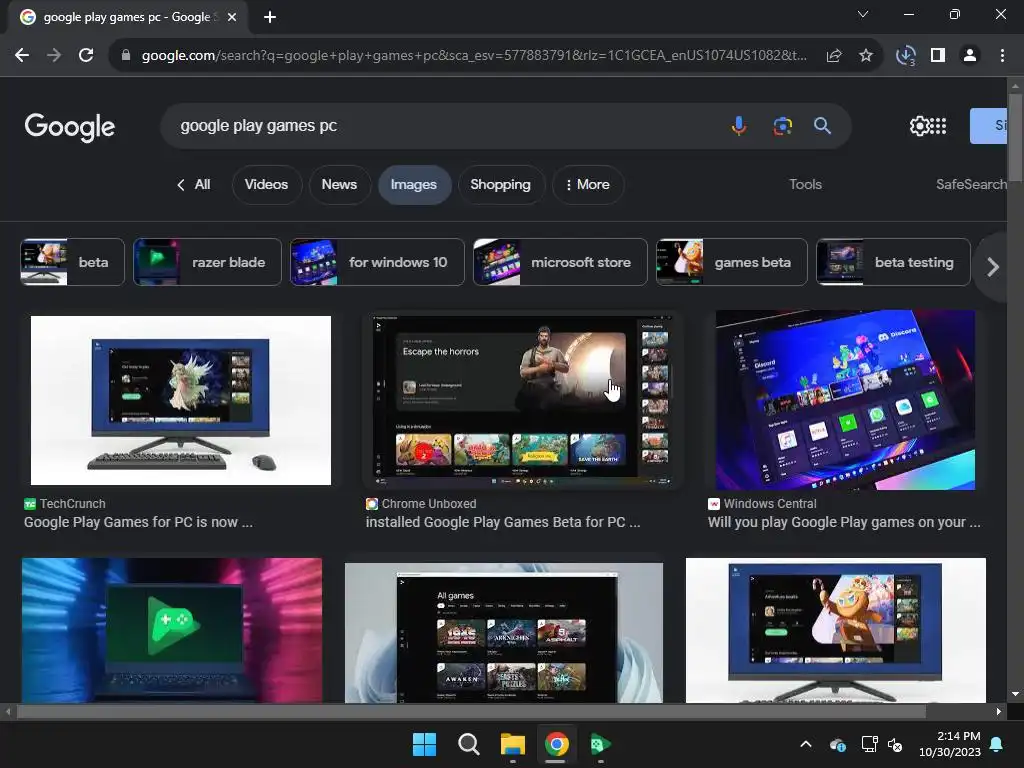This screenshot has height=768, width=1024.
Task: Open the All games screenshot image
Action: tap(504, 633)
